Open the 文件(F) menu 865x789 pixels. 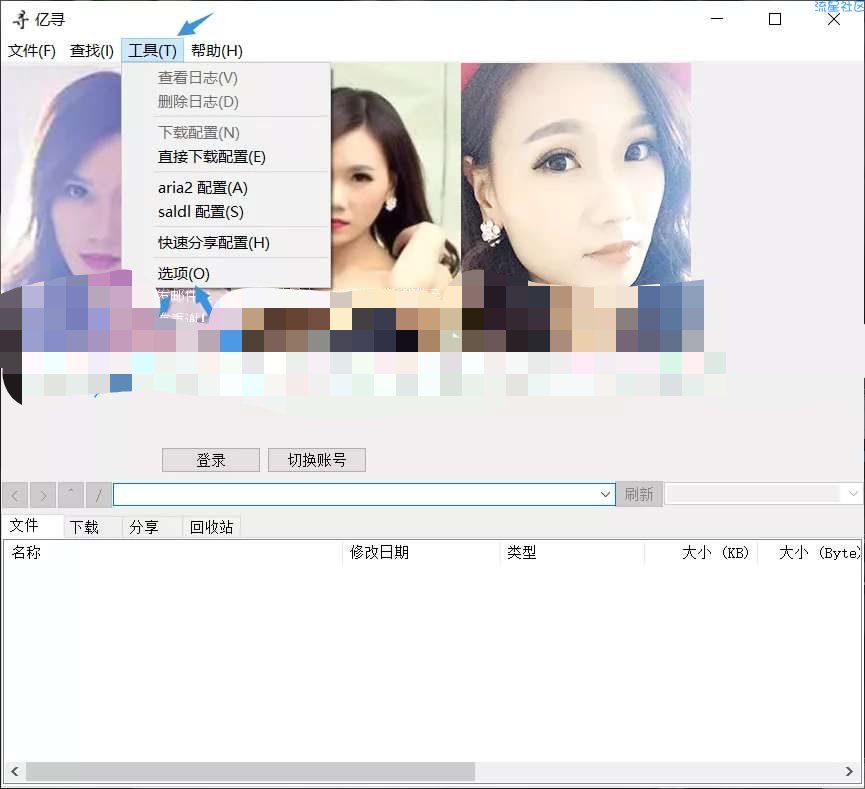32,51
